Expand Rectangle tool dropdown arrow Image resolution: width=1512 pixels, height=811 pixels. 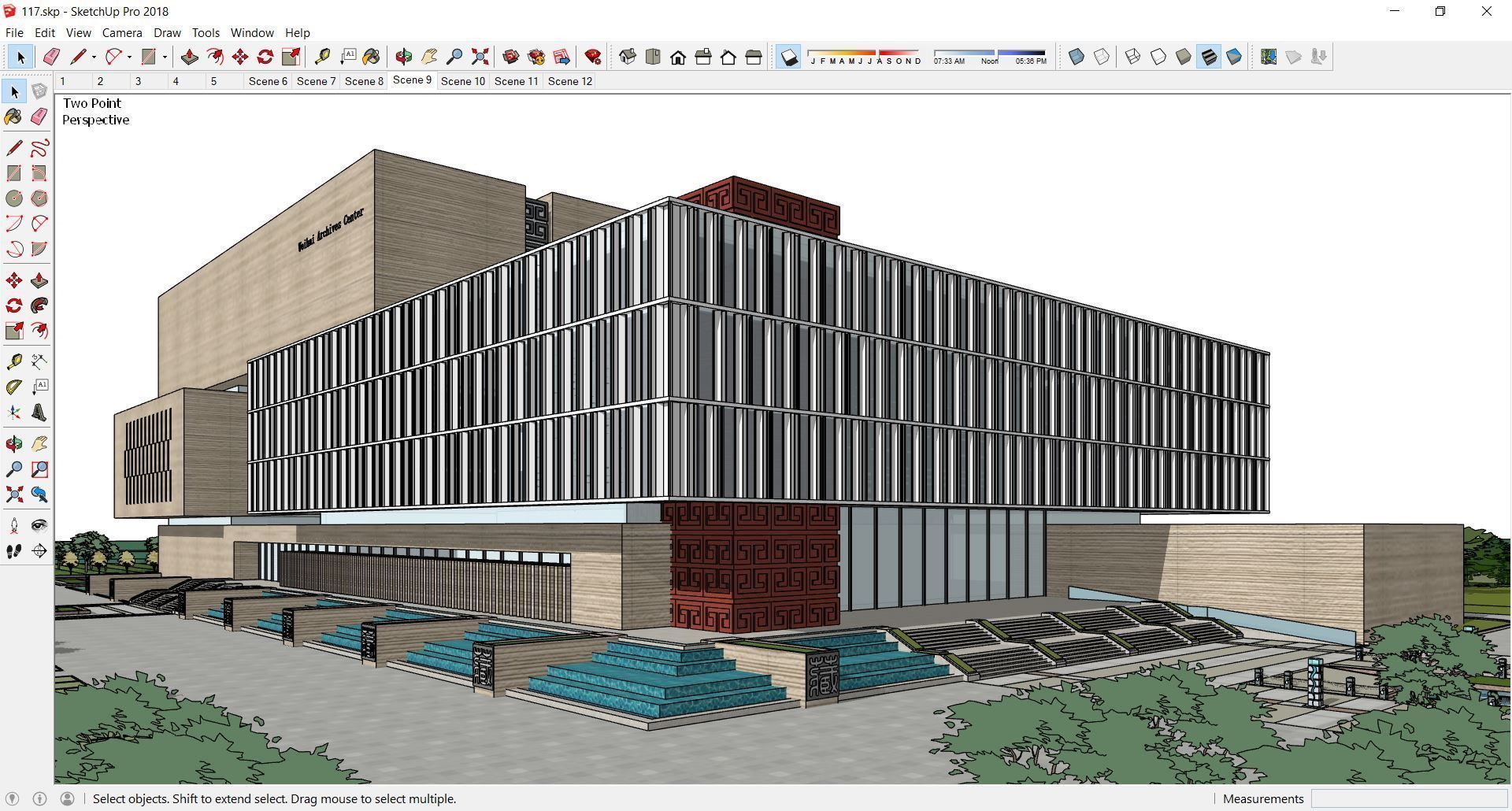(165, 57)
